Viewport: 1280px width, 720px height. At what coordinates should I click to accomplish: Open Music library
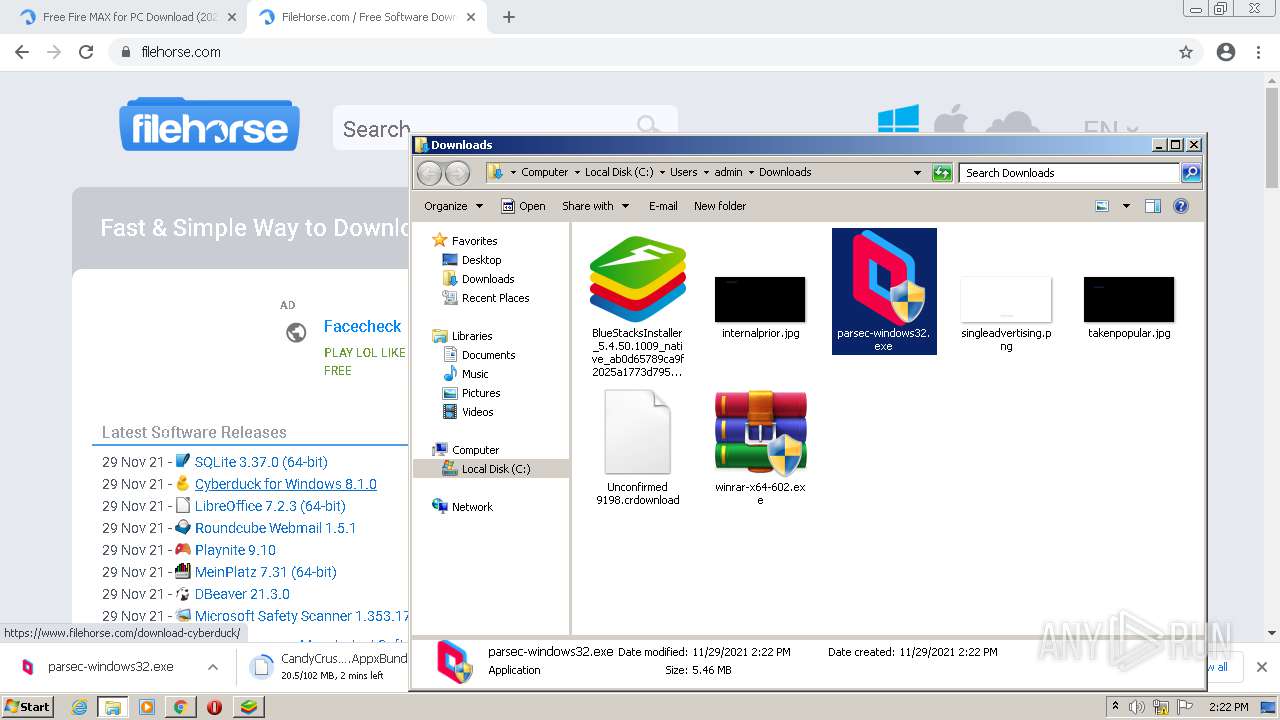click(475, 374)
